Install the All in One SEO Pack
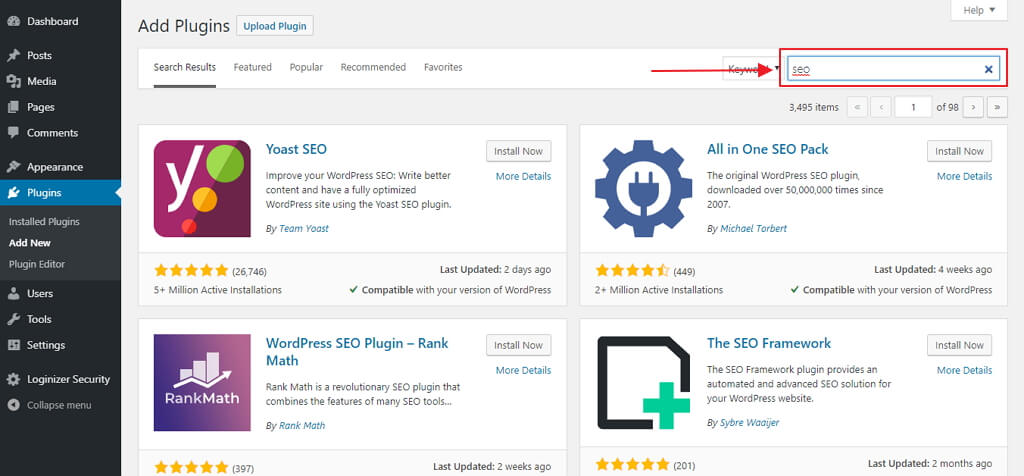 pyautogui.click(x=959, y=151)
